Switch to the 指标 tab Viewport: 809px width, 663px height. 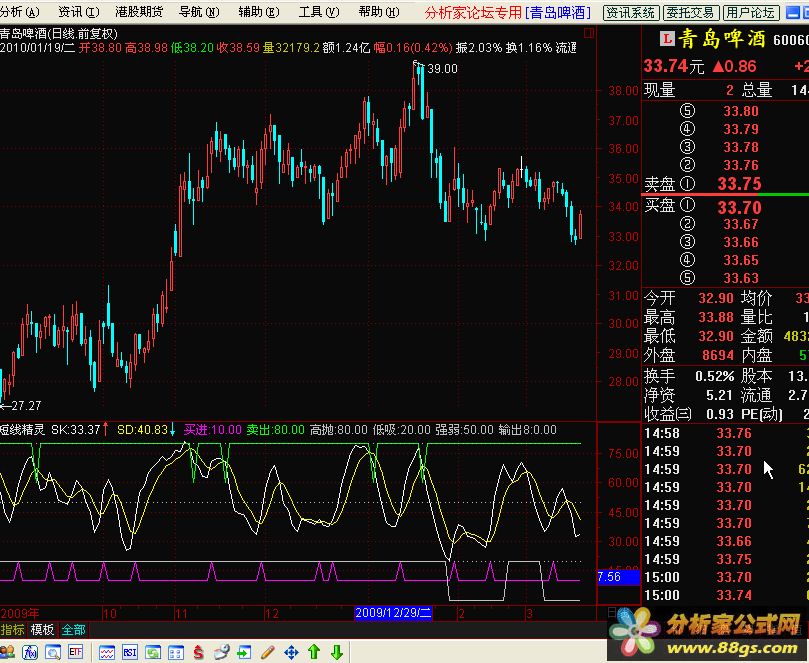click(13, 629)
